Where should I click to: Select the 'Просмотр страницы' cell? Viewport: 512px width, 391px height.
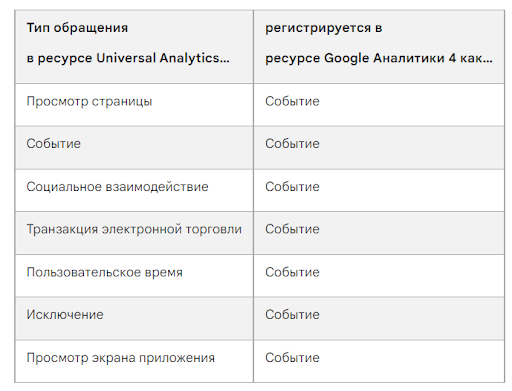pos(134,105)
